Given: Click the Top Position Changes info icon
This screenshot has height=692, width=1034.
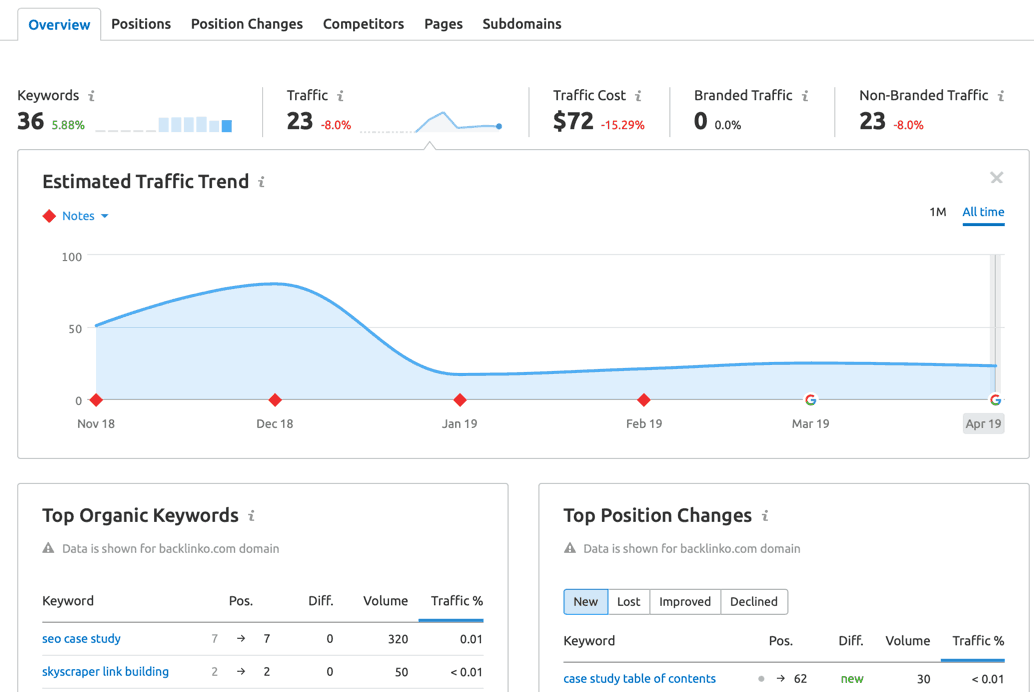Looking at the screenshot, I should (765, 516).
